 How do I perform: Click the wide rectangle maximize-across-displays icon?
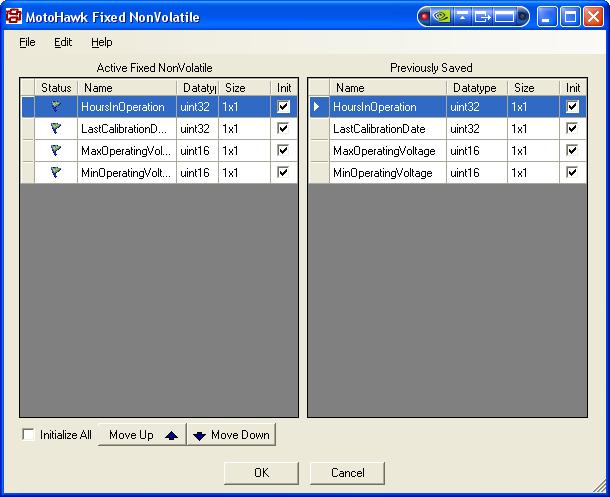[504, 17]
